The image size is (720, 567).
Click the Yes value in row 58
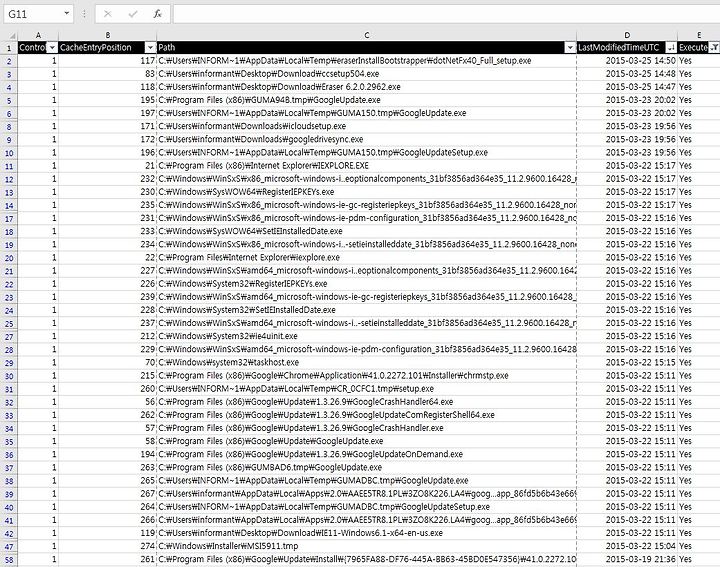[685, 559]
